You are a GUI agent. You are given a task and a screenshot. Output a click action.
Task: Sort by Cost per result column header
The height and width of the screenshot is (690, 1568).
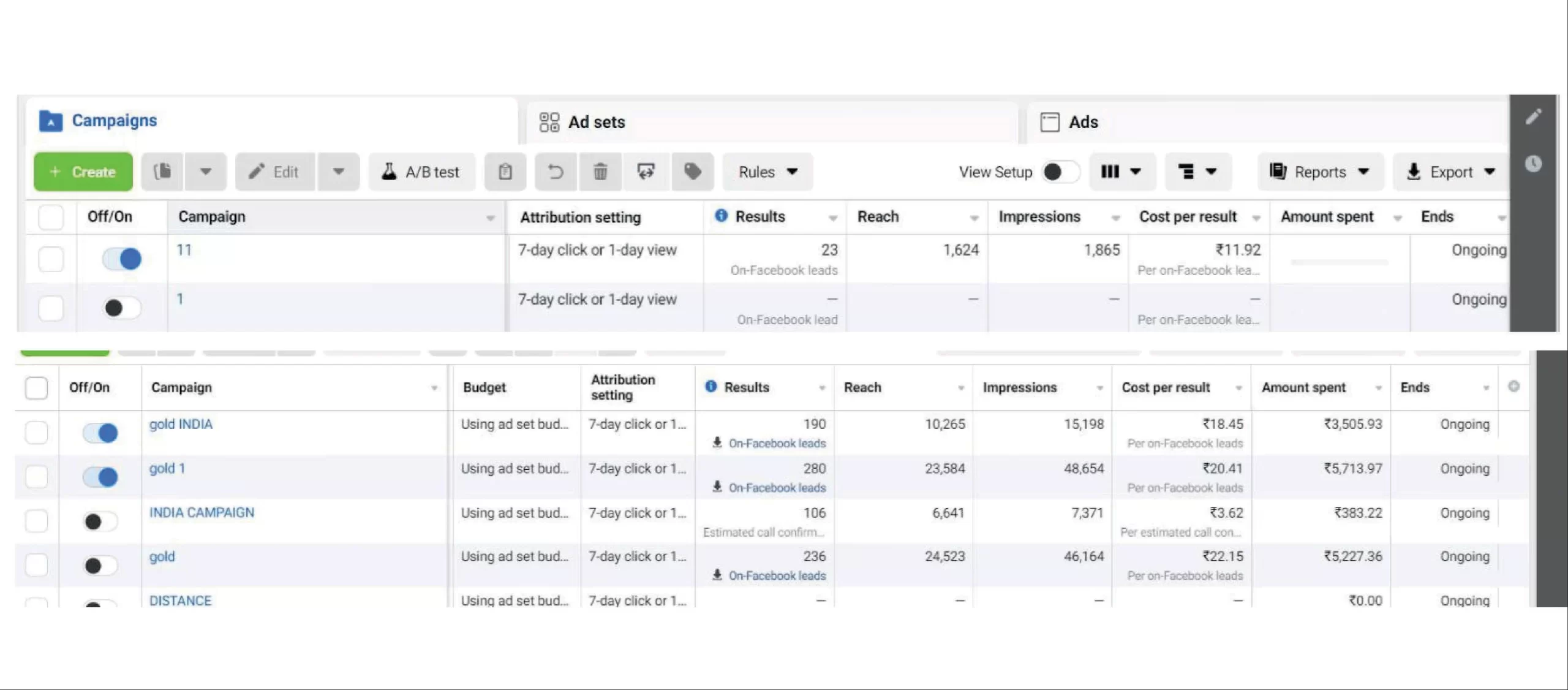[x=1188, y=216]
